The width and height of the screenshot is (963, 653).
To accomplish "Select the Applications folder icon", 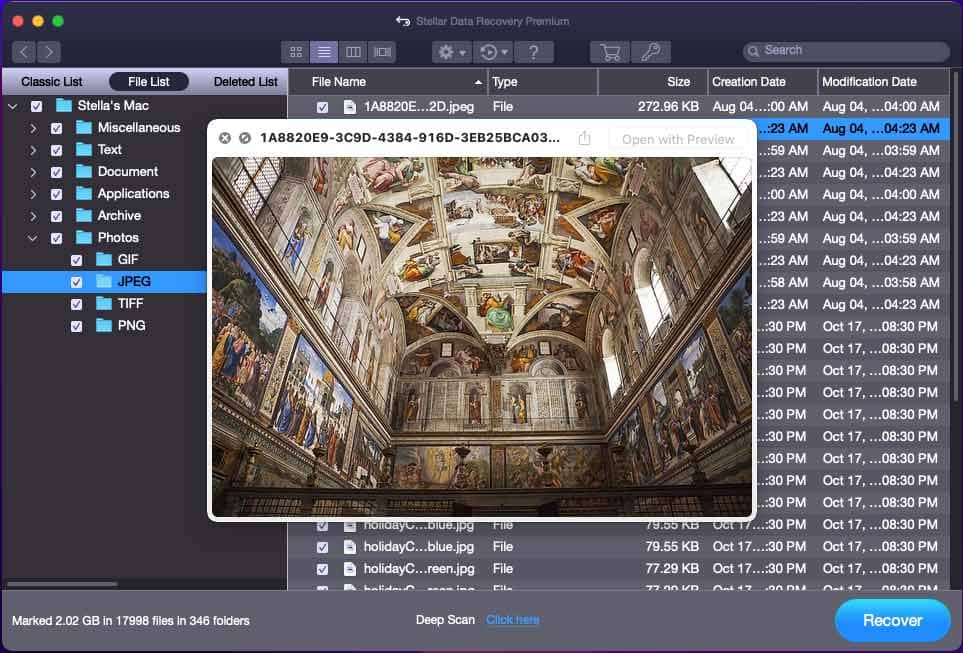I will click(x=84, y=194).
